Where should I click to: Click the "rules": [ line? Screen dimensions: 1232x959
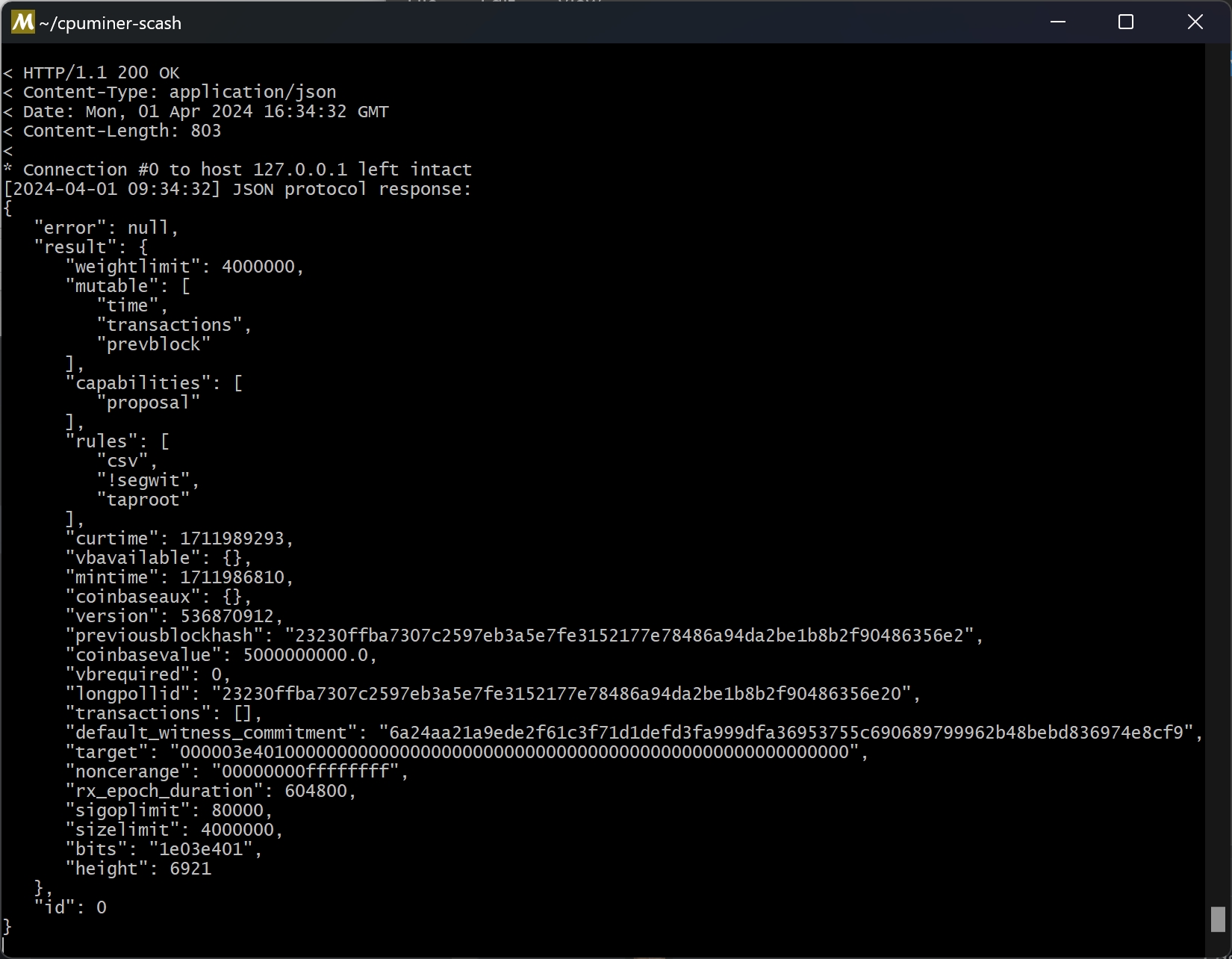(117, 441)
